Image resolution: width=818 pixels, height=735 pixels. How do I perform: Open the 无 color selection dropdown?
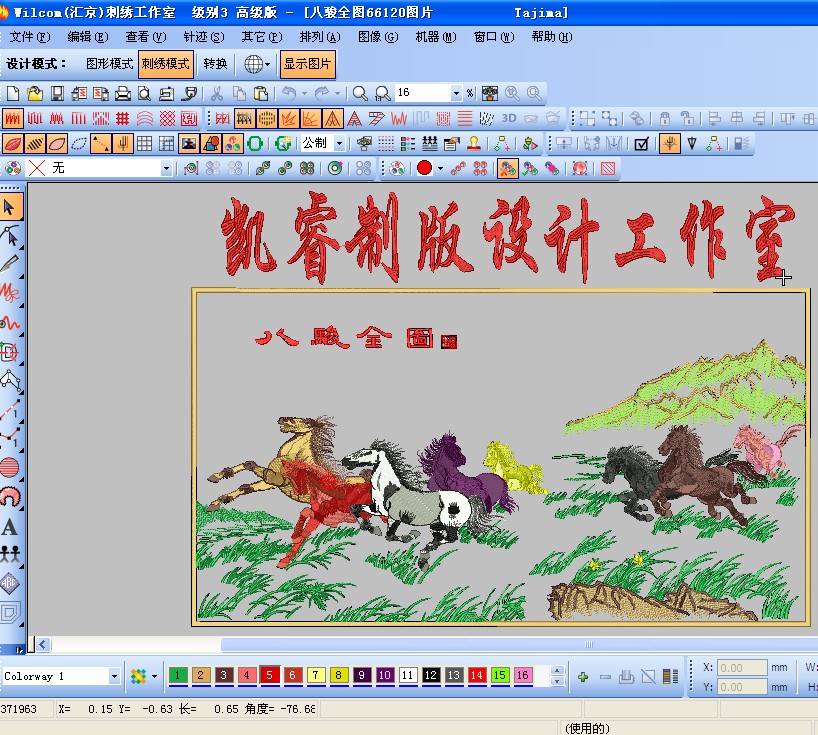tap(166, 168)
